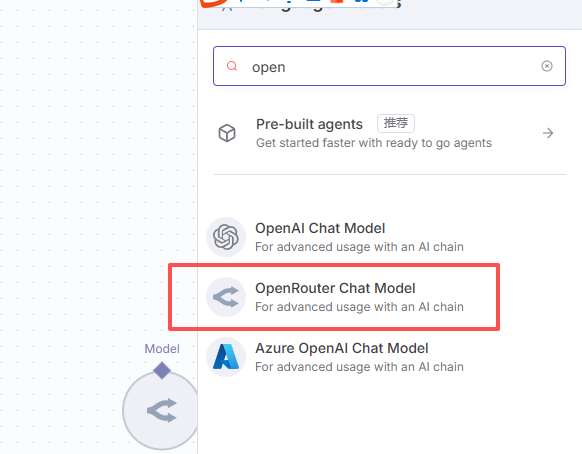This screenshot has width=582, height=454.
Task: Expand Pre-built agents with the right arrow
Action: click(x=548, y=133)
